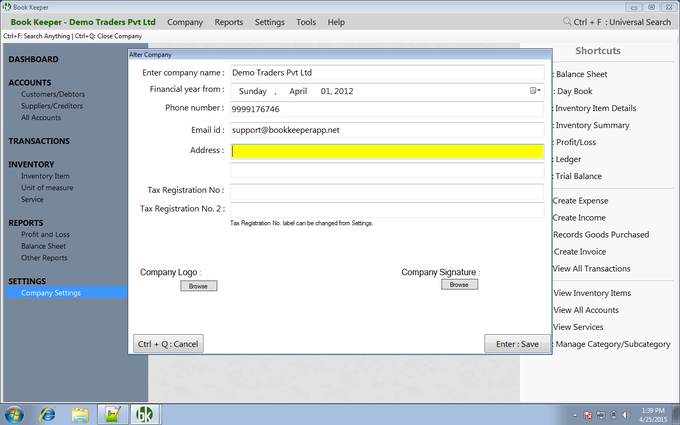Browse for a Company Logo
680x425 pixels.
pyautogui.click(x=199, y=286)
